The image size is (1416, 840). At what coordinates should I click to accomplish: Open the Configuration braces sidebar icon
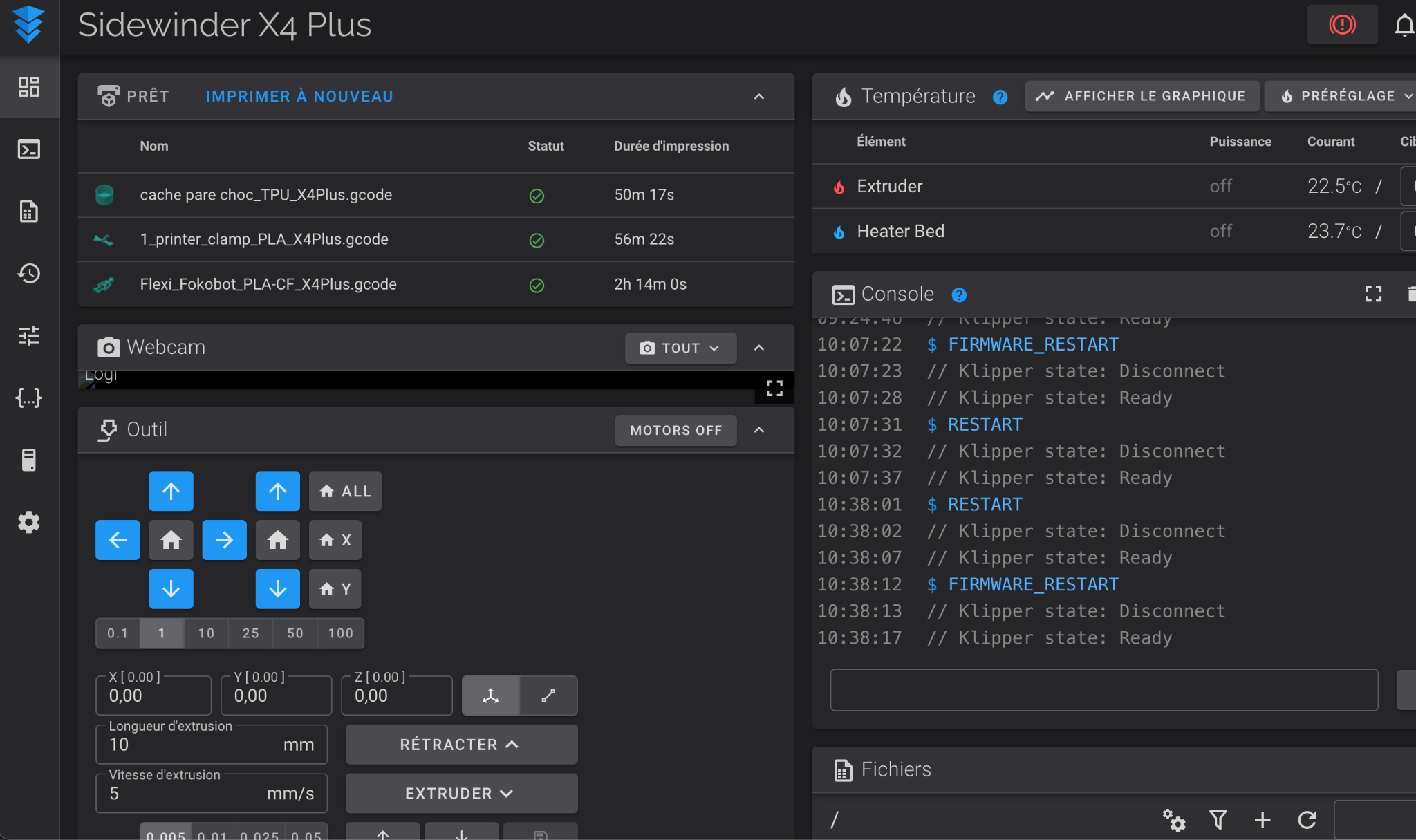point(28,398)
